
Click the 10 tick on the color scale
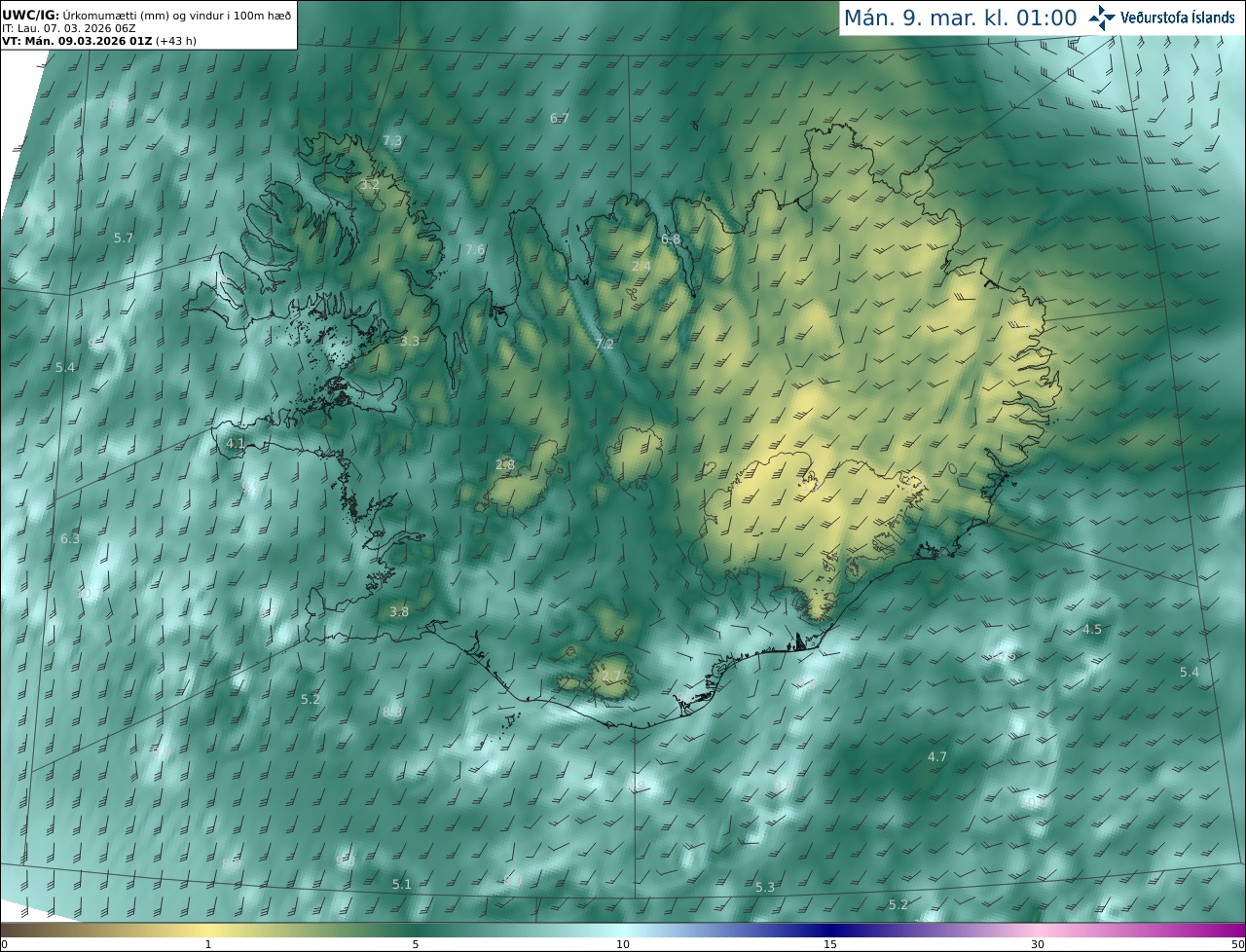(623, 944)
